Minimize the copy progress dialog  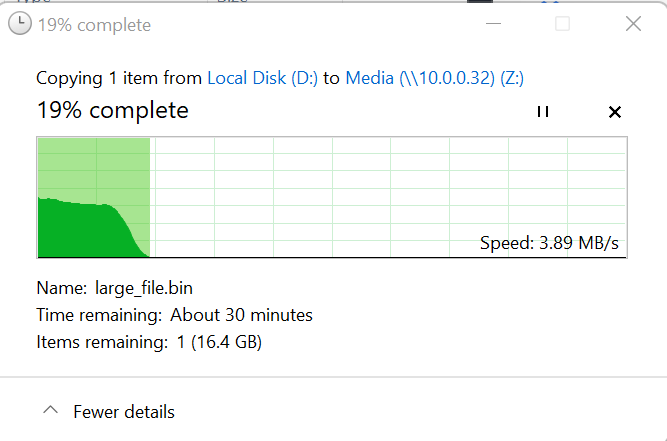(493, 24)
